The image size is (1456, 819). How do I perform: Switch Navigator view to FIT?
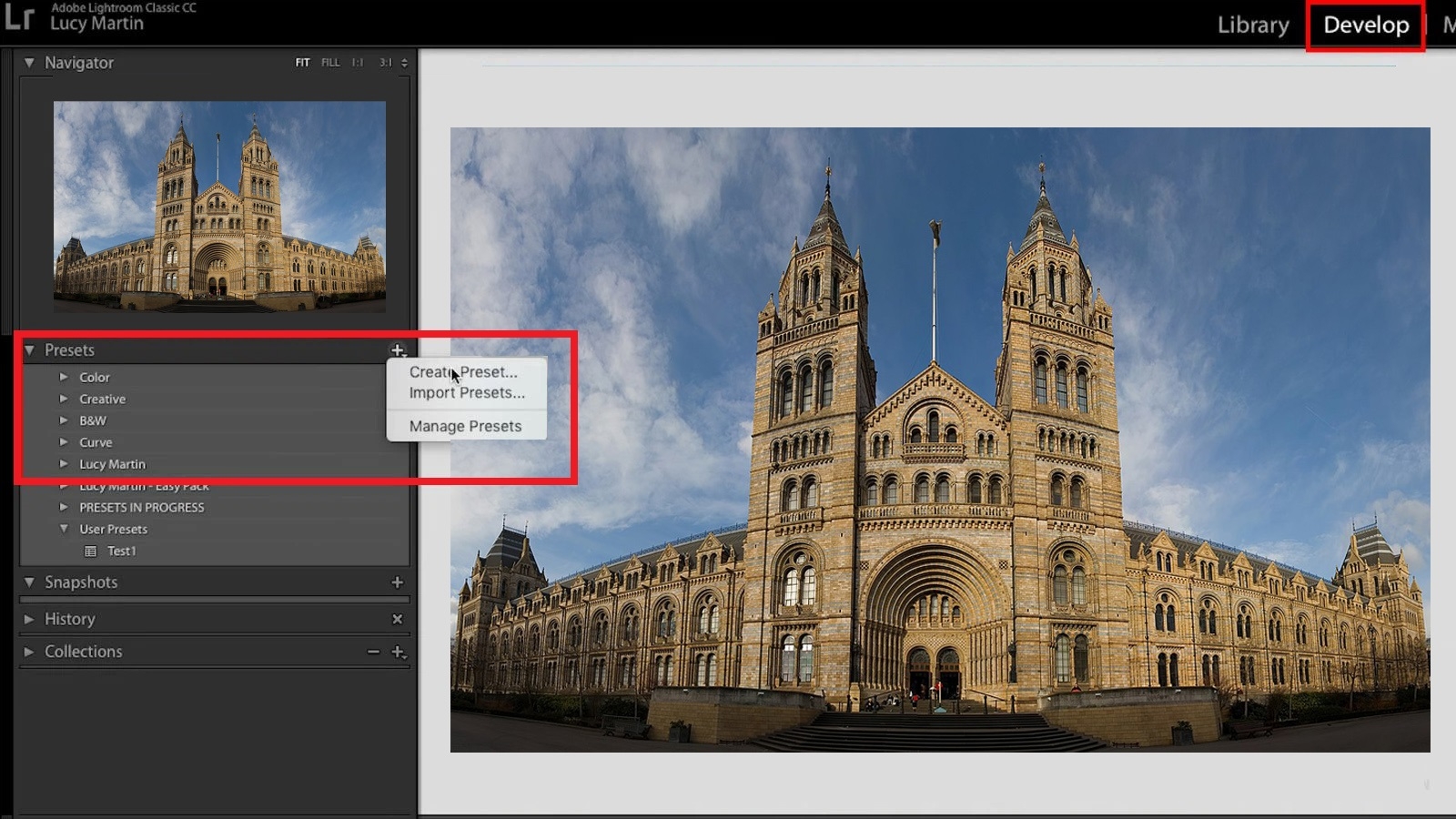(302, 62)
